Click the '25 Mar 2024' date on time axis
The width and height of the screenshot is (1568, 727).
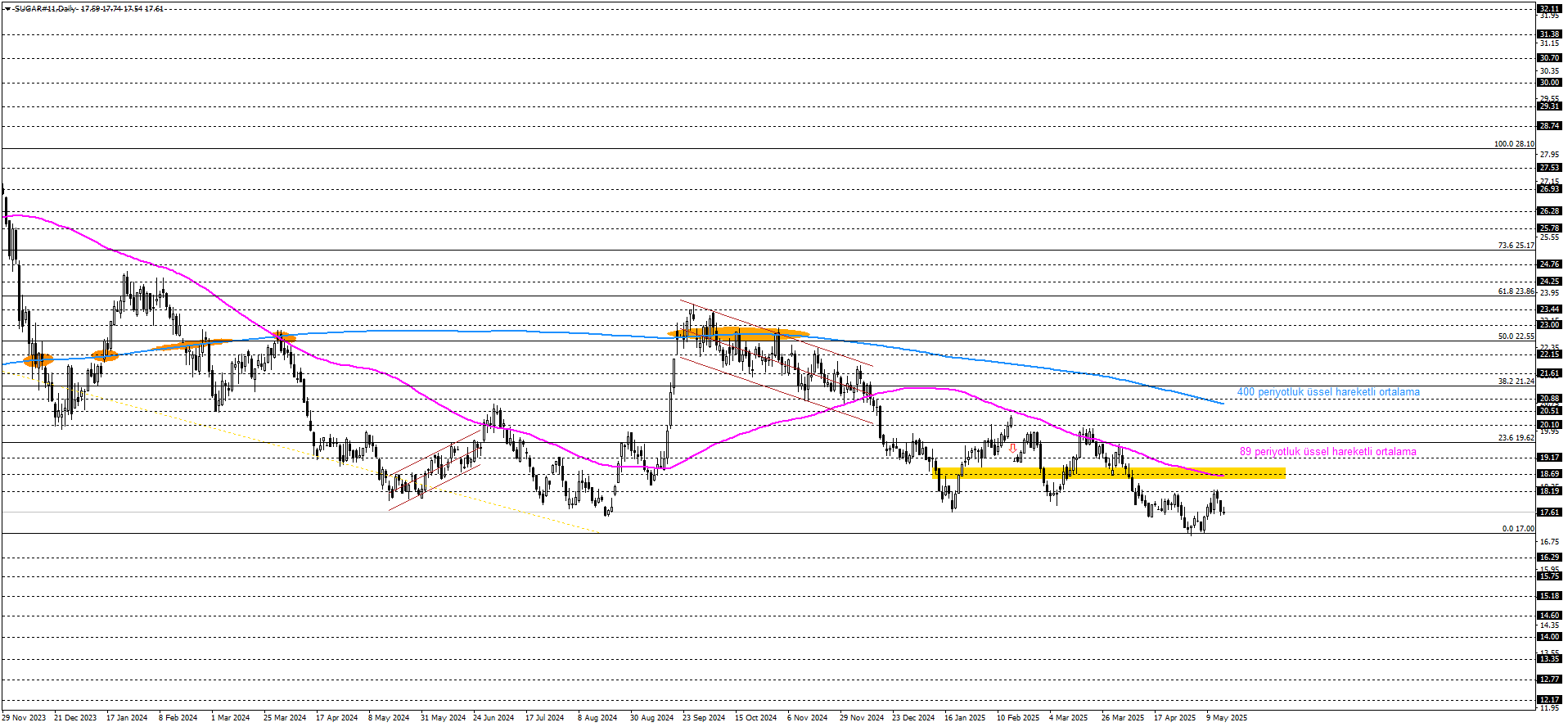click(x=284, y=718)
